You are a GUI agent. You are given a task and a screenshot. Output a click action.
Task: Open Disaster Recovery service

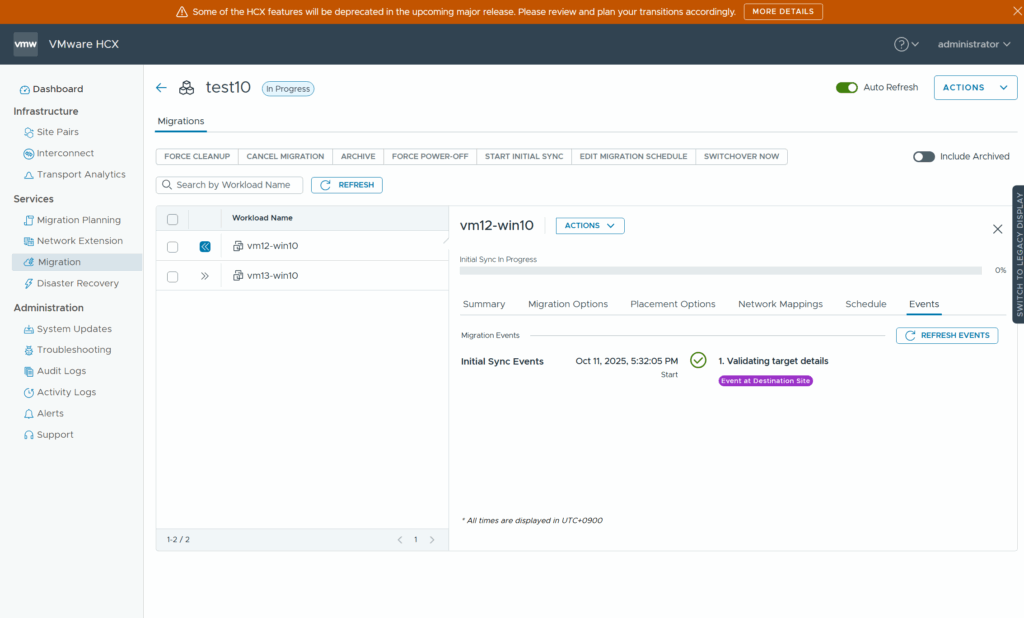[x=77, y=283]
